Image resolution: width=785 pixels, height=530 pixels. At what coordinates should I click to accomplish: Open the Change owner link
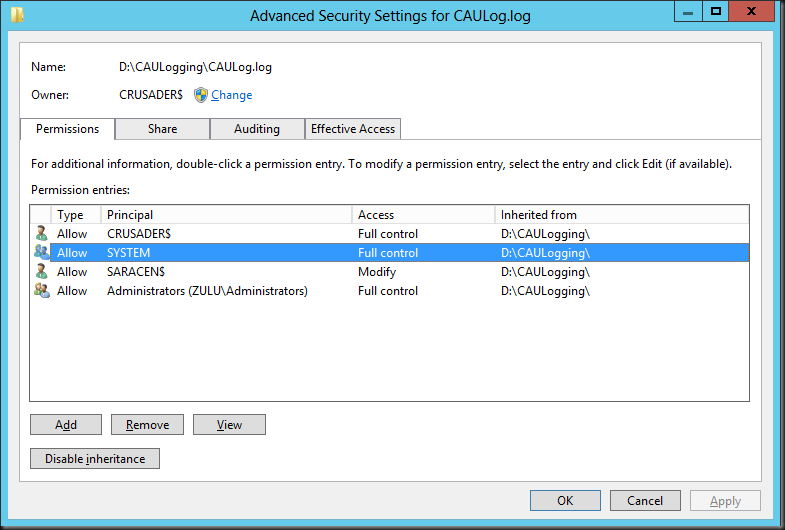[231, 95]
